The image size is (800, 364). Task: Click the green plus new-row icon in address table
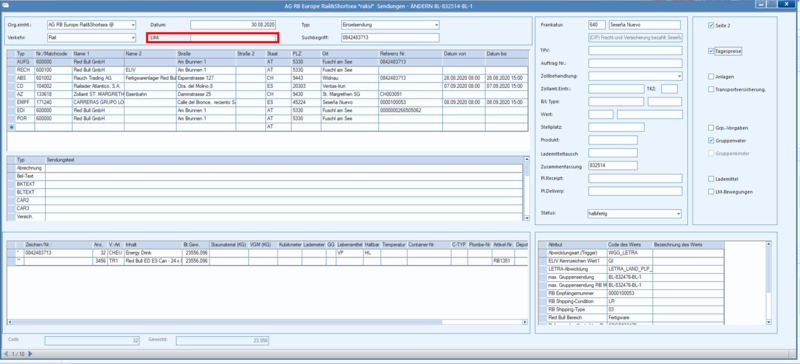pyautogui.click(x=12, y=127)
